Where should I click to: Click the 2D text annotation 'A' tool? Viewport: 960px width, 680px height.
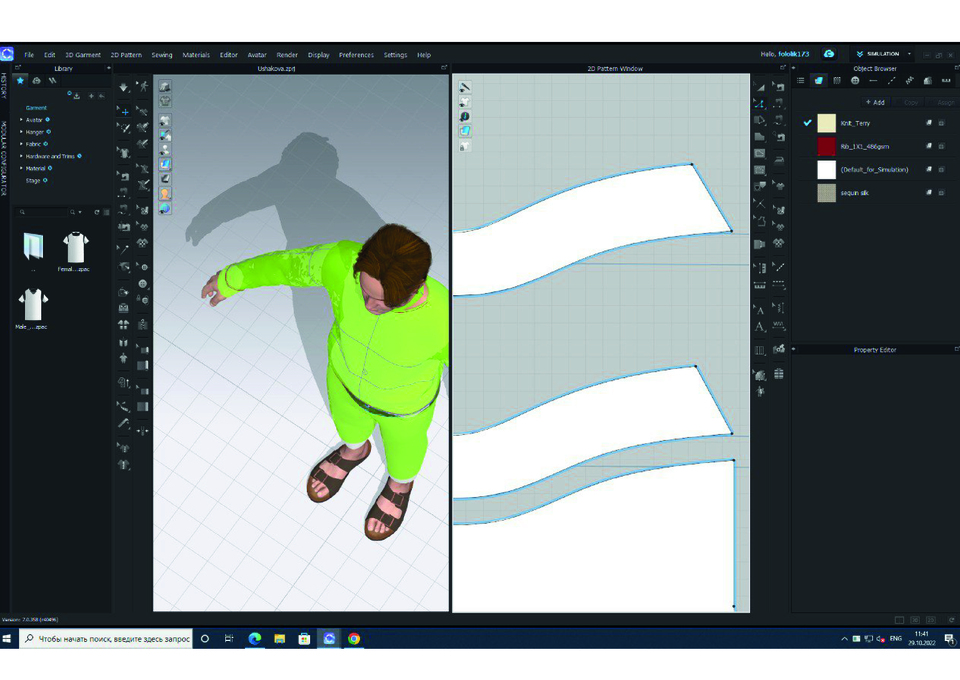(760, 310)
